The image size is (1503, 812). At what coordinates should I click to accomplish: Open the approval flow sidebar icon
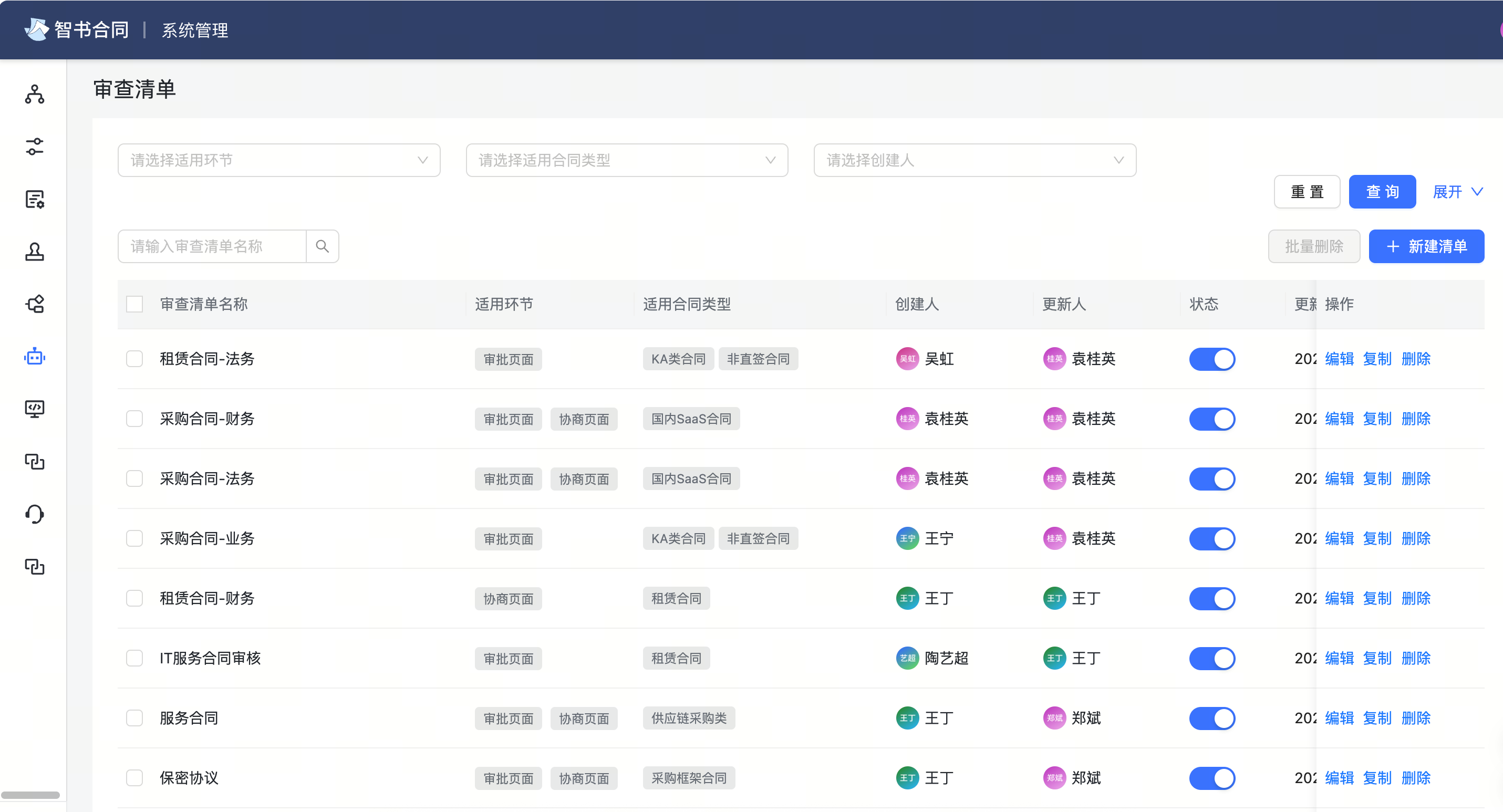pos(35,304)
